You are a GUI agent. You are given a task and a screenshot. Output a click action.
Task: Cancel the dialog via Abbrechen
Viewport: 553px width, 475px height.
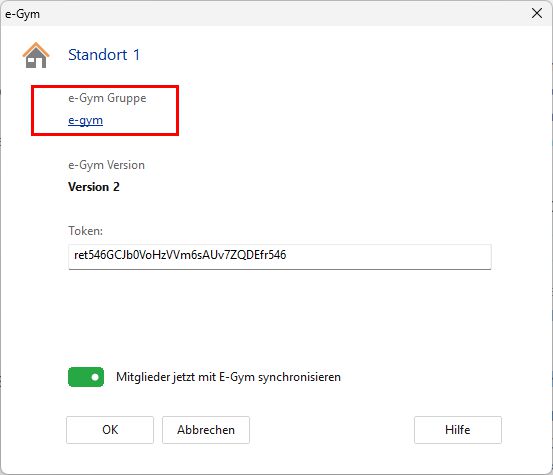tap(206, 430)
